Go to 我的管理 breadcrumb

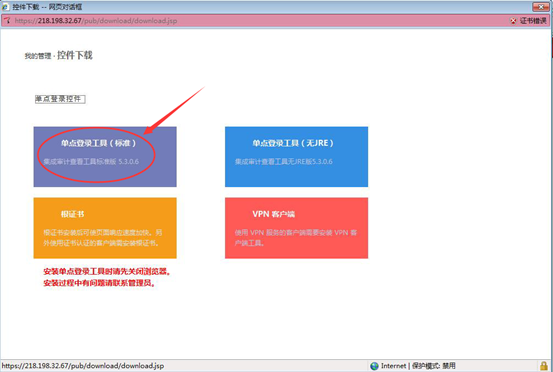tap(38, 56)
